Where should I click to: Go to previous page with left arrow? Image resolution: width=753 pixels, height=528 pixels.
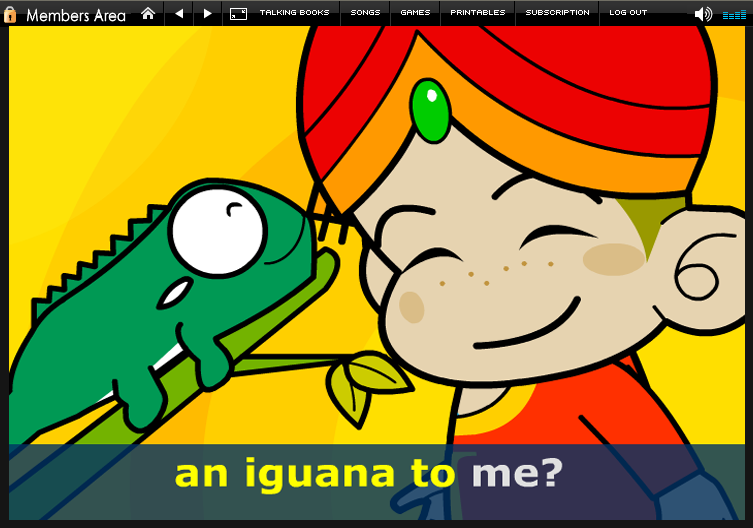click(179, 13)
